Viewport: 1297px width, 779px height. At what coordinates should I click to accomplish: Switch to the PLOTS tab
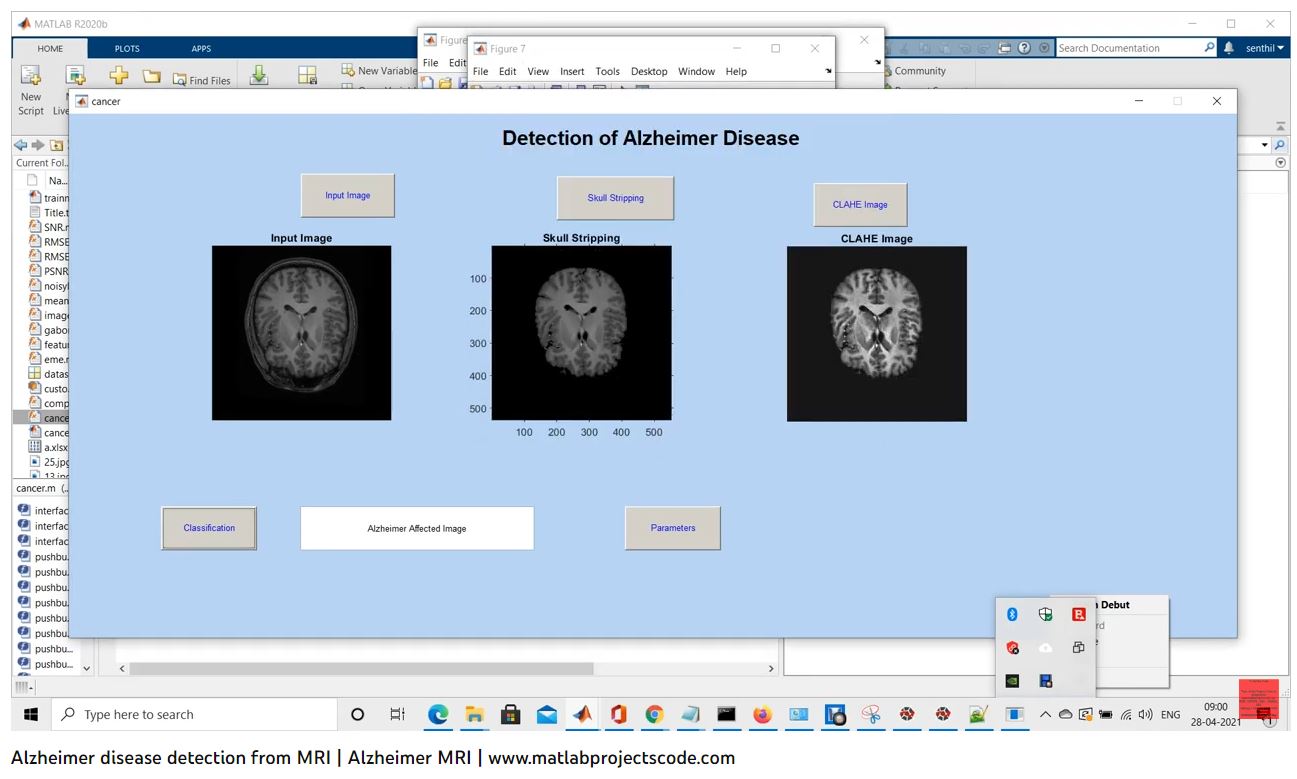click(x=127, y=48)
